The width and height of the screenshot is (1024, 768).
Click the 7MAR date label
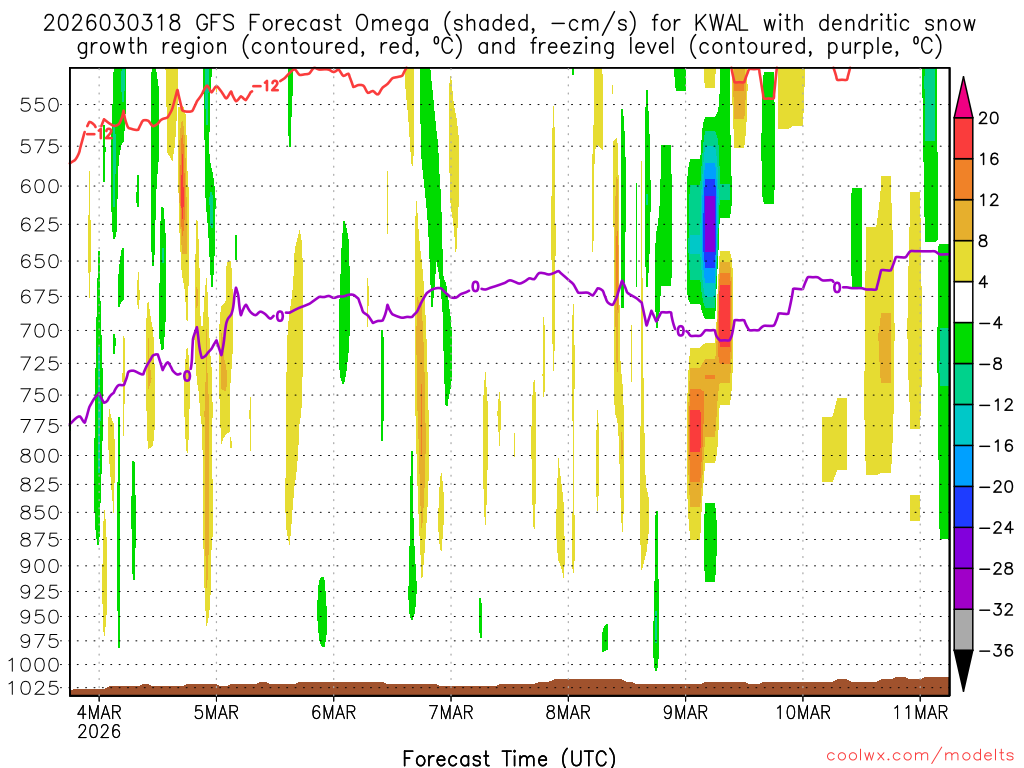point(451,712)
